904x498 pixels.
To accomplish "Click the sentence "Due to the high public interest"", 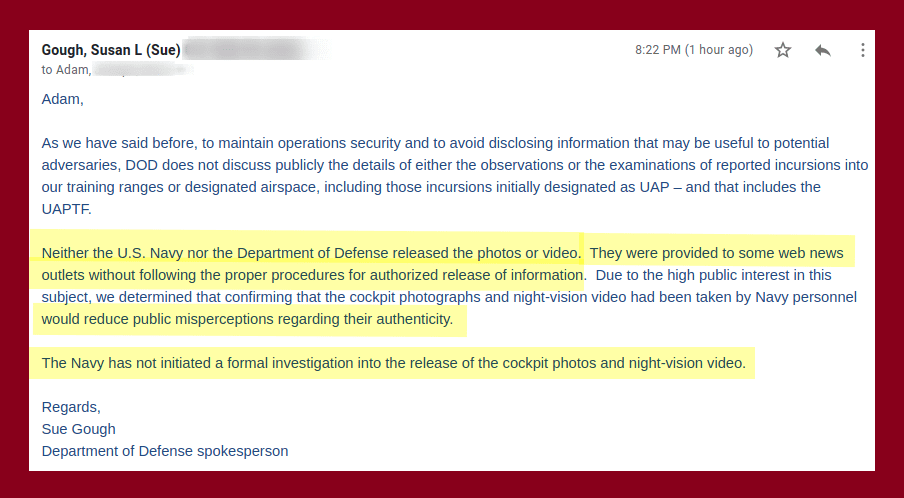I will click(713, 275).
